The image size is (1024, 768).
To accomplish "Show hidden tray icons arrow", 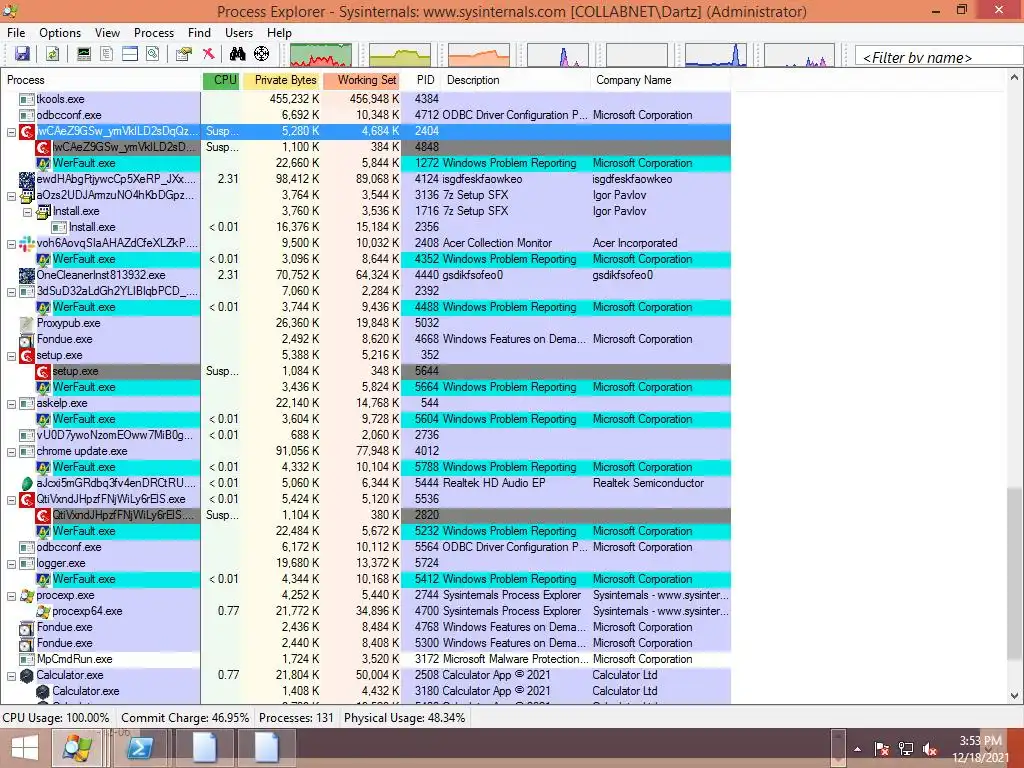I will (x=857, y=749).
